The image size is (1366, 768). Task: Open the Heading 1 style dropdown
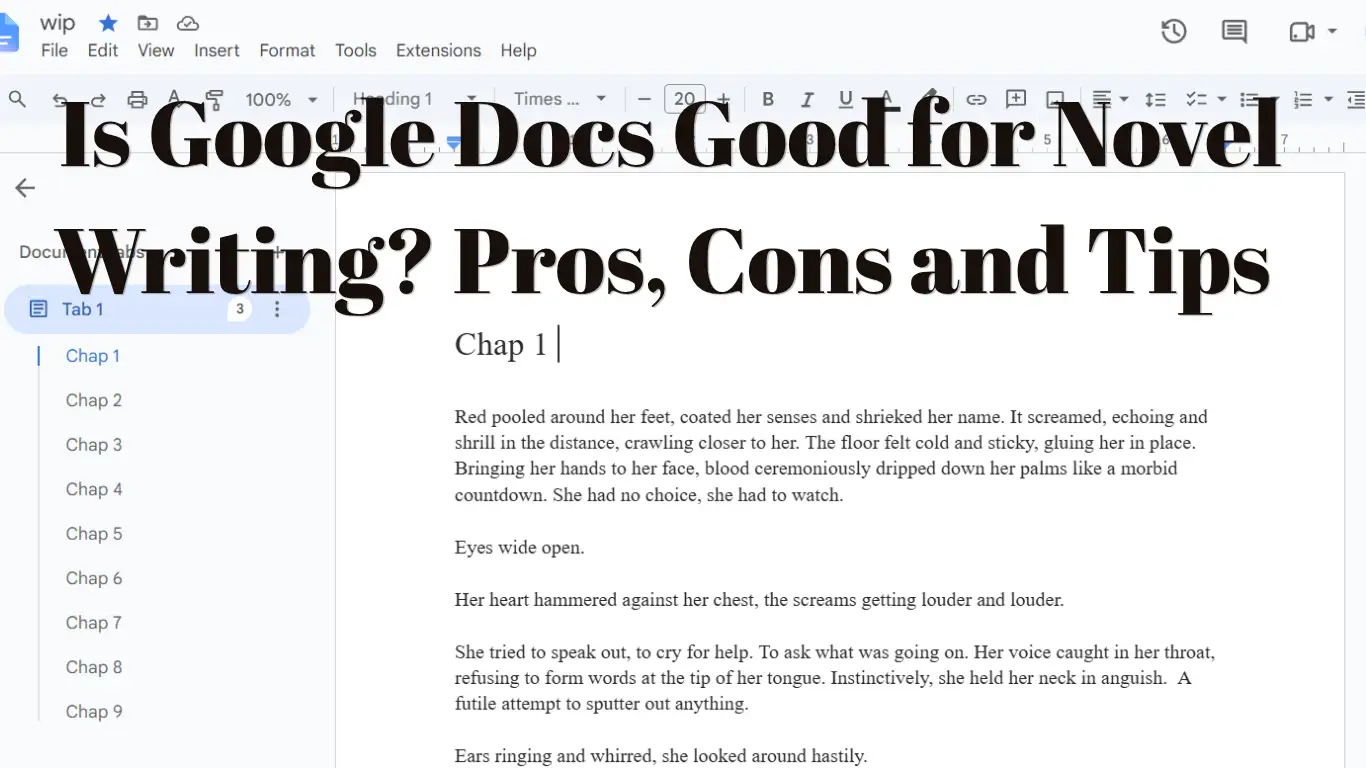[x=414, y=99]
